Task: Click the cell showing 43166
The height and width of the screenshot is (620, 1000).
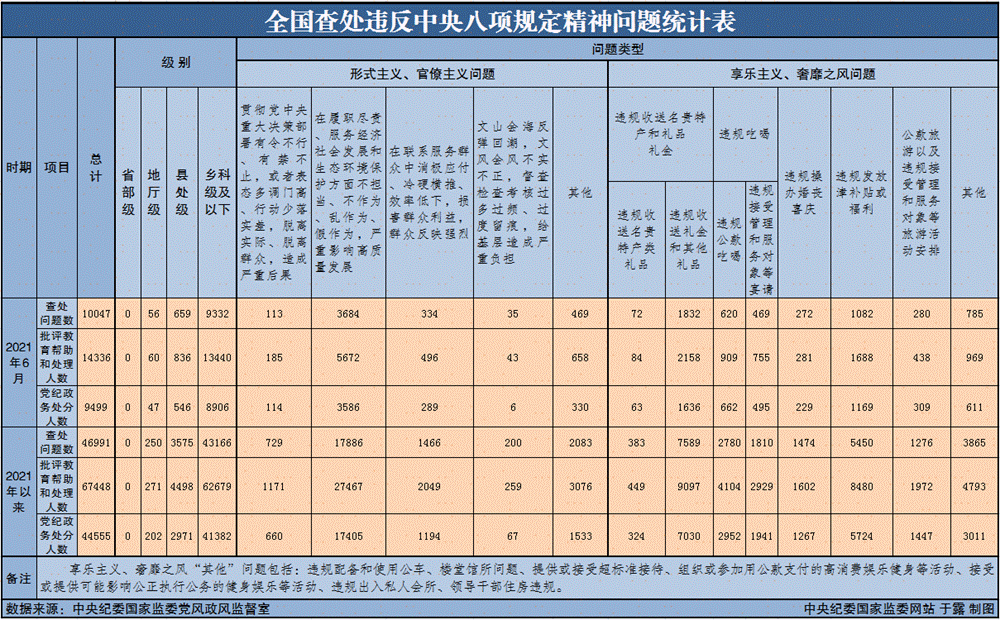Action: pyautogui.click(x=217, y=443)
